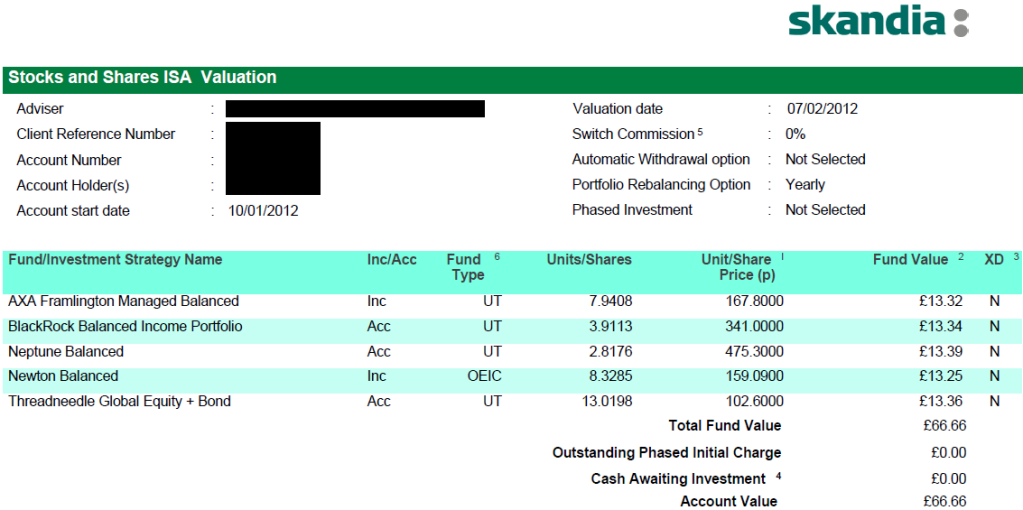The height and width of the screenshot is (510, 1023).
Task: Click the account start date 10/01/2012
Action: pyautogui.click(x=263, y=211)
